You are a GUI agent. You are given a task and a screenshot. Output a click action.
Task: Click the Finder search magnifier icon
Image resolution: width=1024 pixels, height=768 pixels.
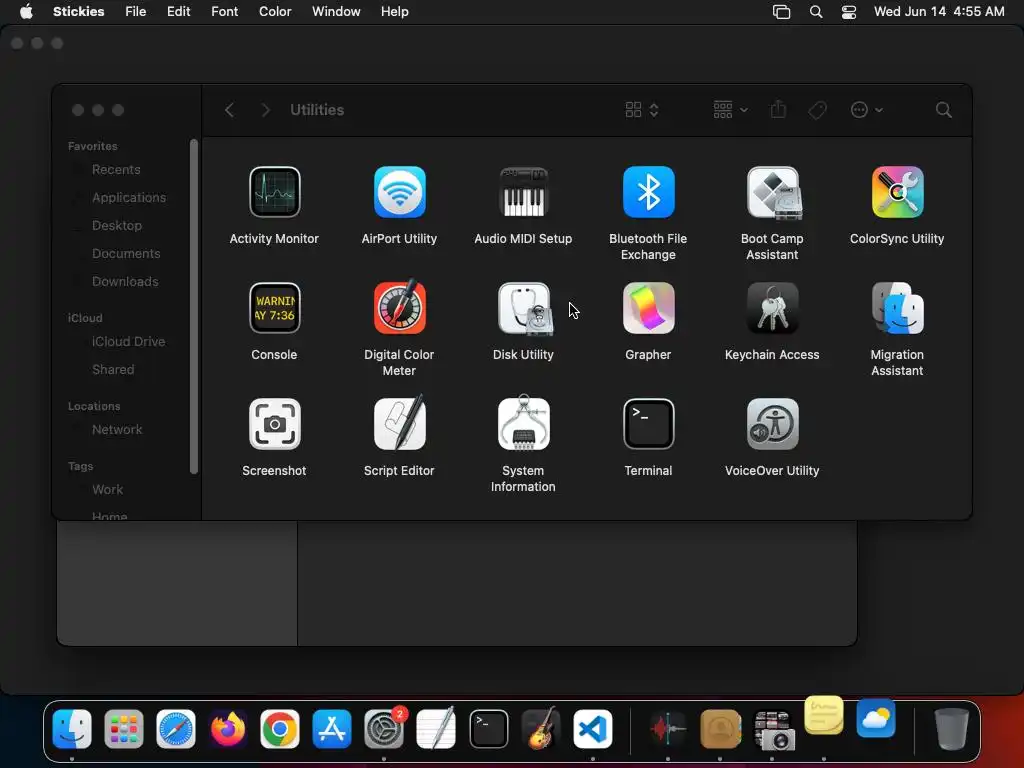(x=943, y=110)
